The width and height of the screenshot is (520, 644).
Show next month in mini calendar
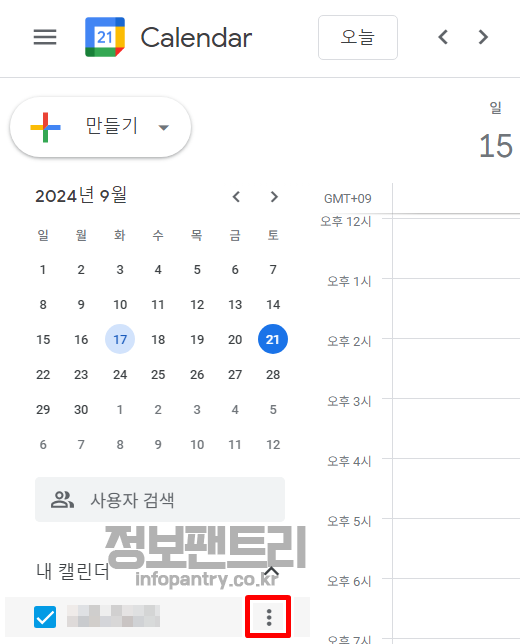point(274,197)
